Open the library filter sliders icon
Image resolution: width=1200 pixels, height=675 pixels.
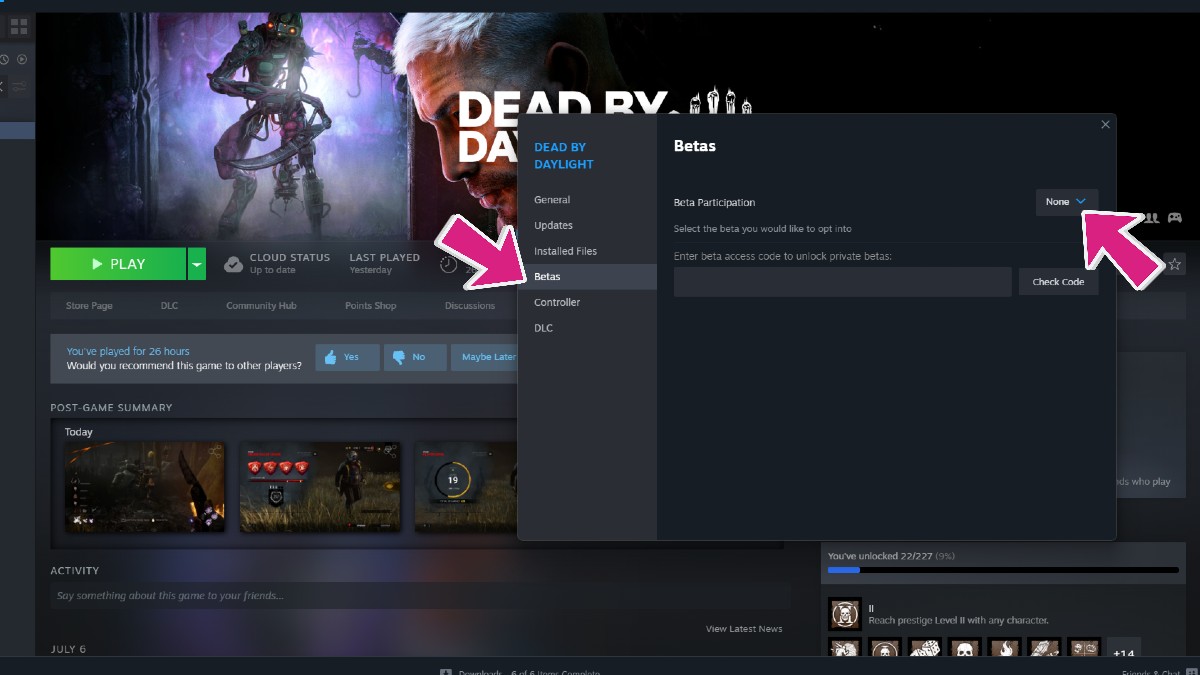[x=19, y=87]
